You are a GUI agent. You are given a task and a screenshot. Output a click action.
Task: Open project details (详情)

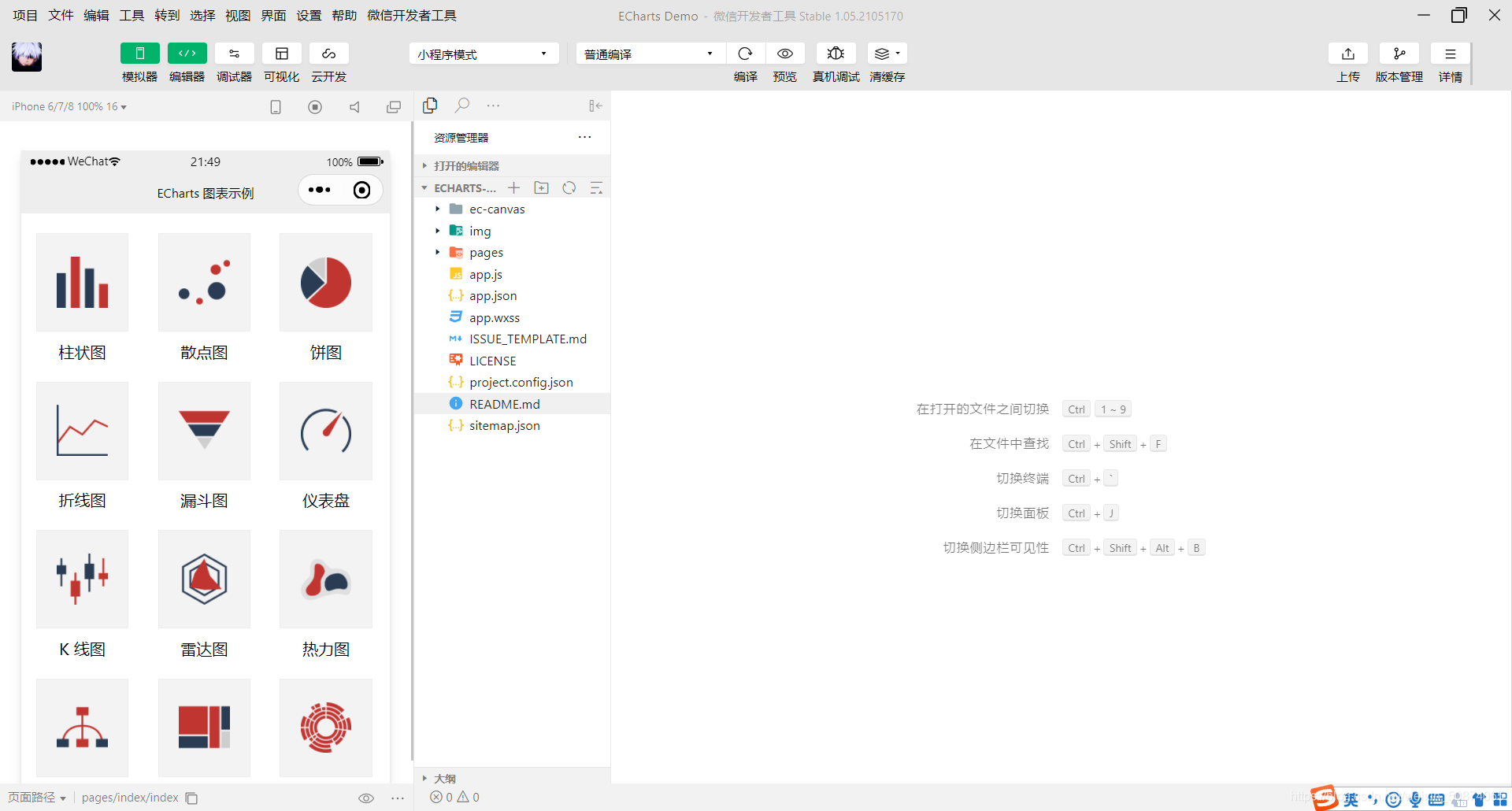tap(1450, 54)
